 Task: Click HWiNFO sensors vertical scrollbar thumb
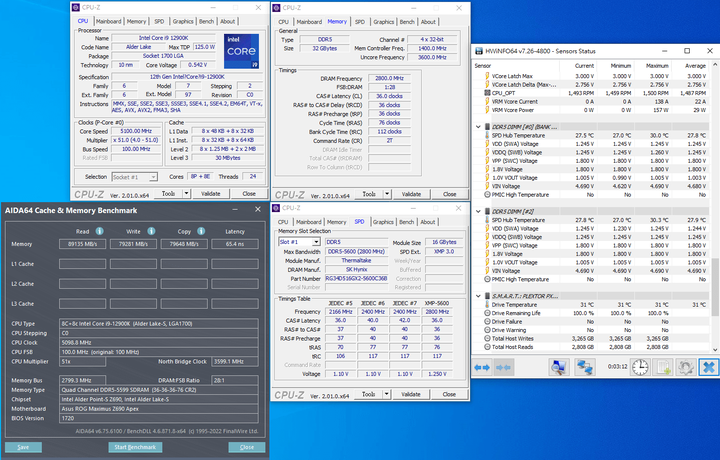pyautogui.click(x=715, y=287)
